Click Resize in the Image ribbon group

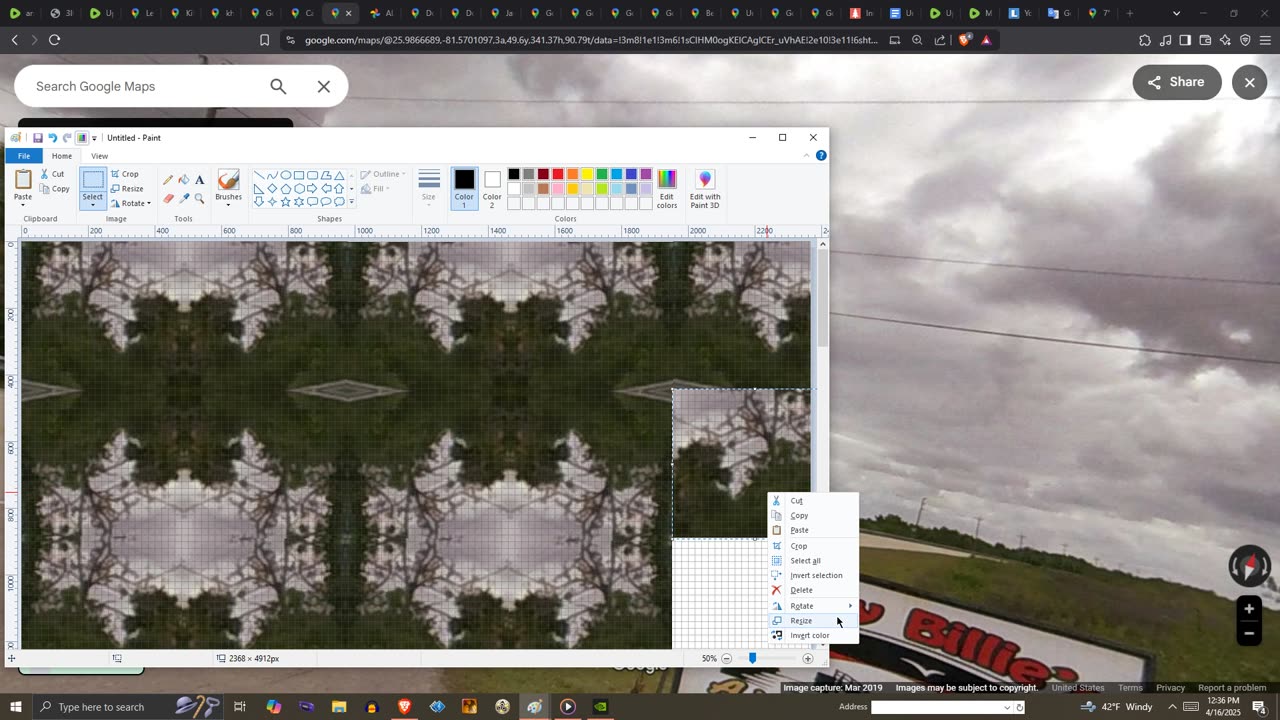[x=127, y=189]
